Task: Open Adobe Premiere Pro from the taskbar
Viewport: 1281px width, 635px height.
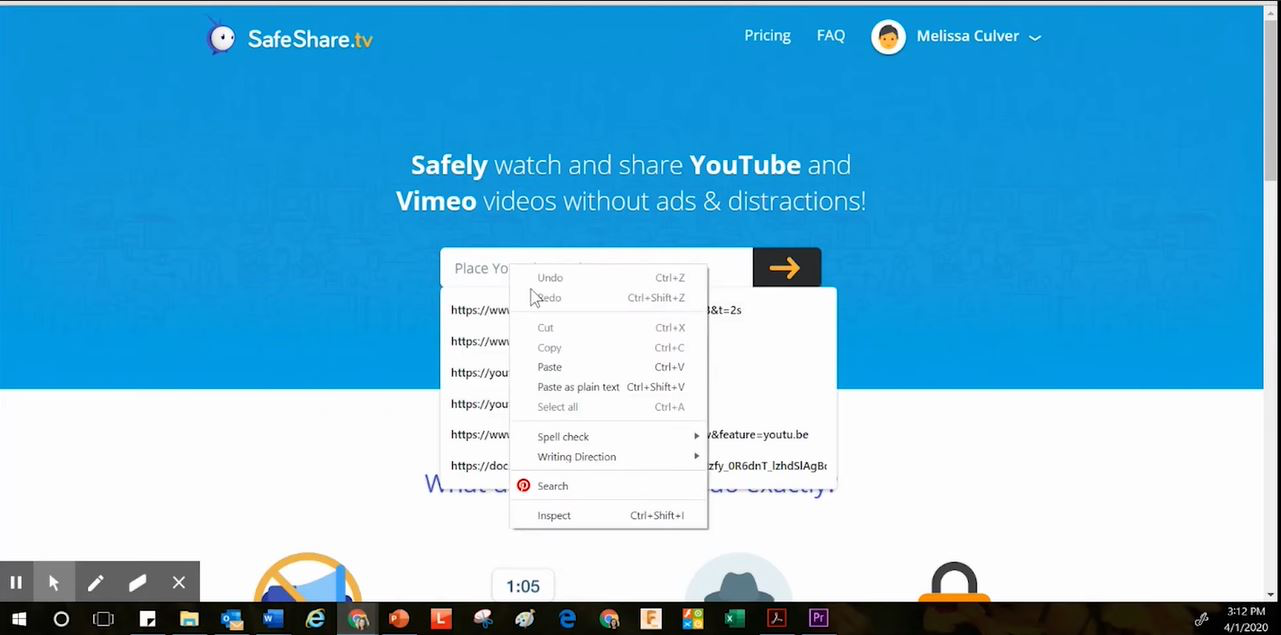Action: click(818, 619)
